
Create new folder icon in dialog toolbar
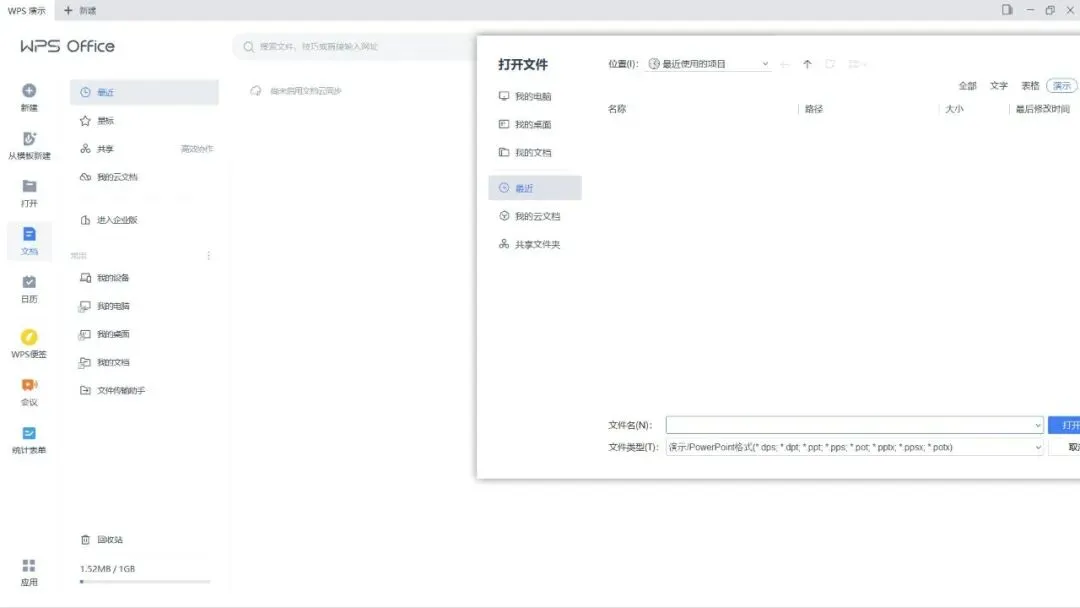click(830, 64)
